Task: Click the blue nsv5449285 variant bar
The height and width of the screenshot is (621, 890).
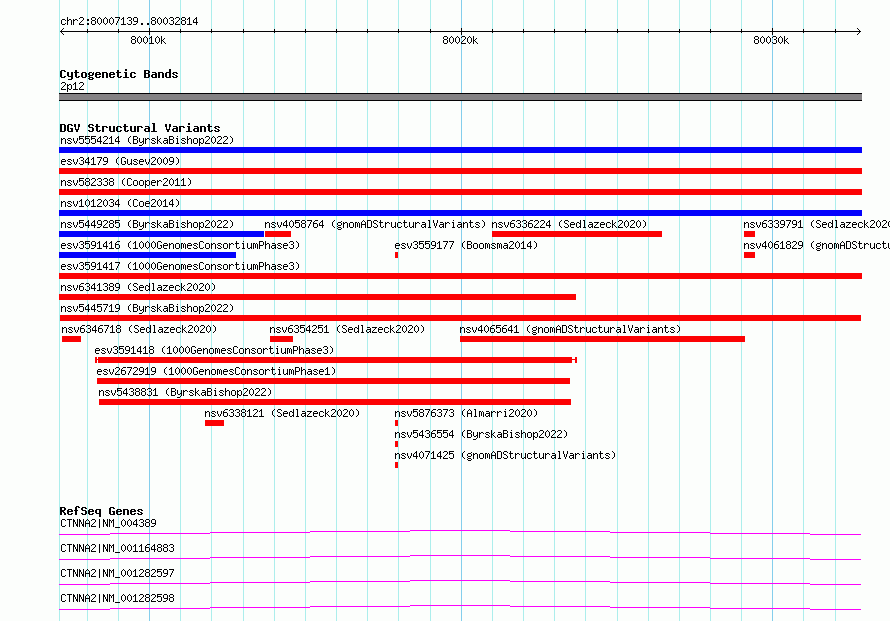Action: point(161,234)
